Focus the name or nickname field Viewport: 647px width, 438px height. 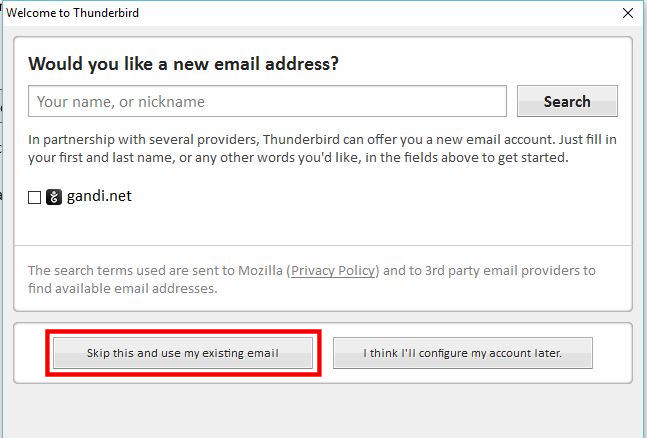268,101
